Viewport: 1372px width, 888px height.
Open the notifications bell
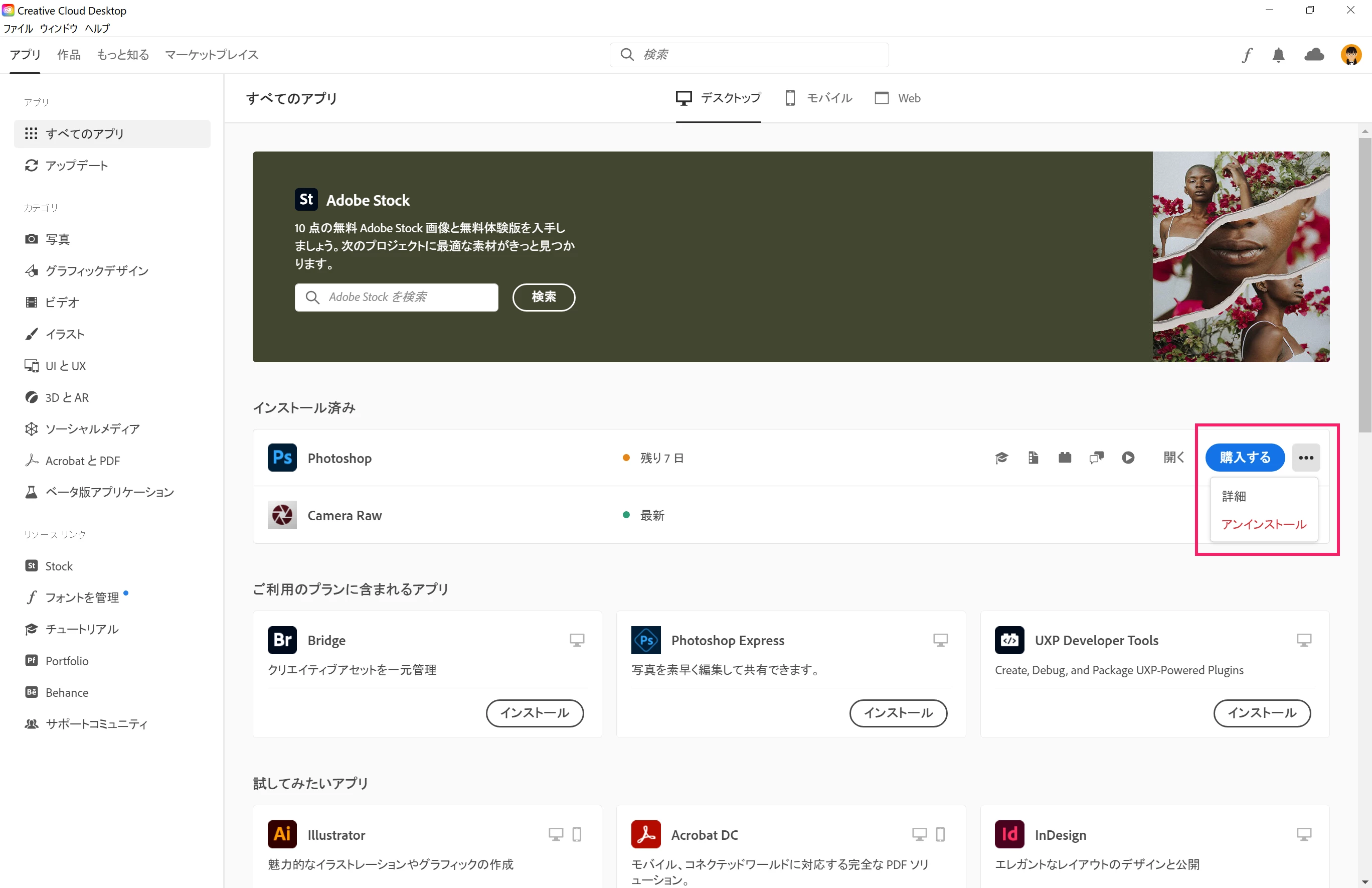[x=1278, y=55]
